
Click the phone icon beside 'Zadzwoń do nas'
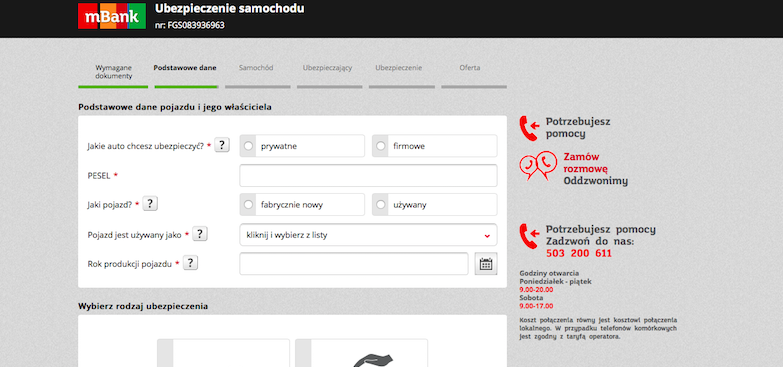coord(529,236)
